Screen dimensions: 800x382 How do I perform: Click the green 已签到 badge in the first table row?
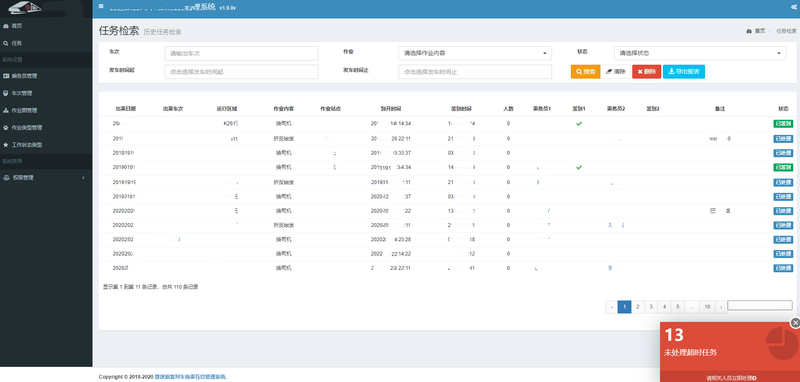(783, 124)
